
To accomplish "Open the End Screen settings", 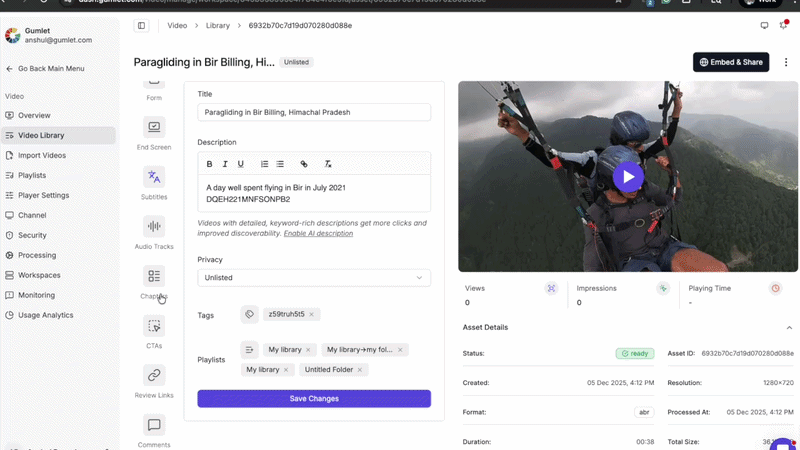I will [154, 127].
